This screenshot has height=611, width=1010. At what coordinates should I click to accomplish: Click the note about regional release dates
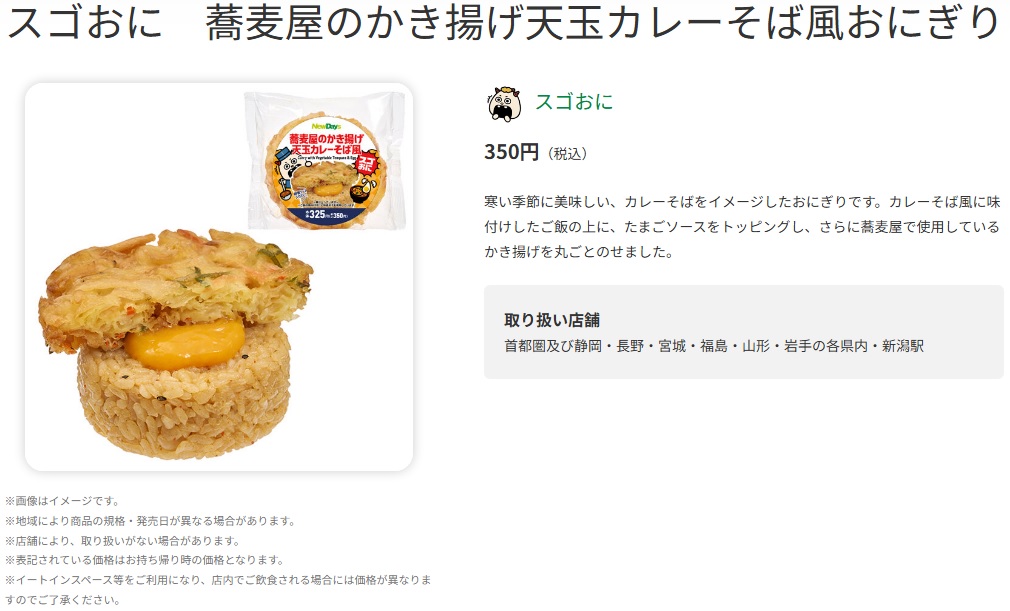pos(150,521)
